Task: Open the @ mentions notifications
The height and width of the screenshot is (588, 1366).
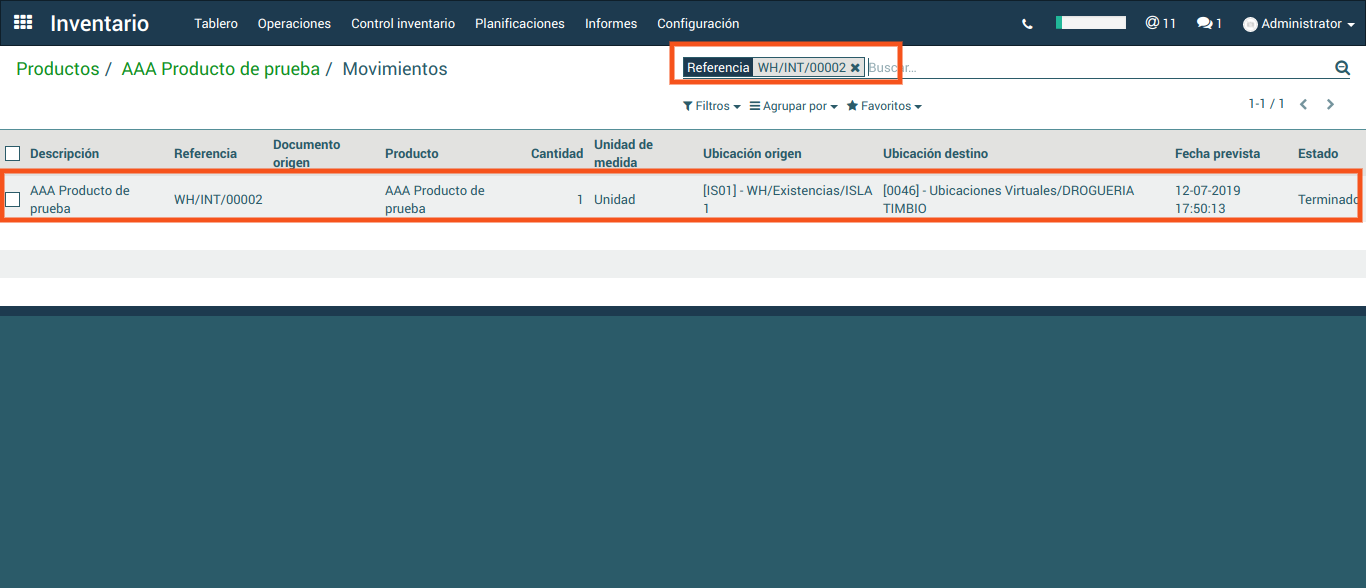Action: pyautogui.click(x=1160, y=23)
